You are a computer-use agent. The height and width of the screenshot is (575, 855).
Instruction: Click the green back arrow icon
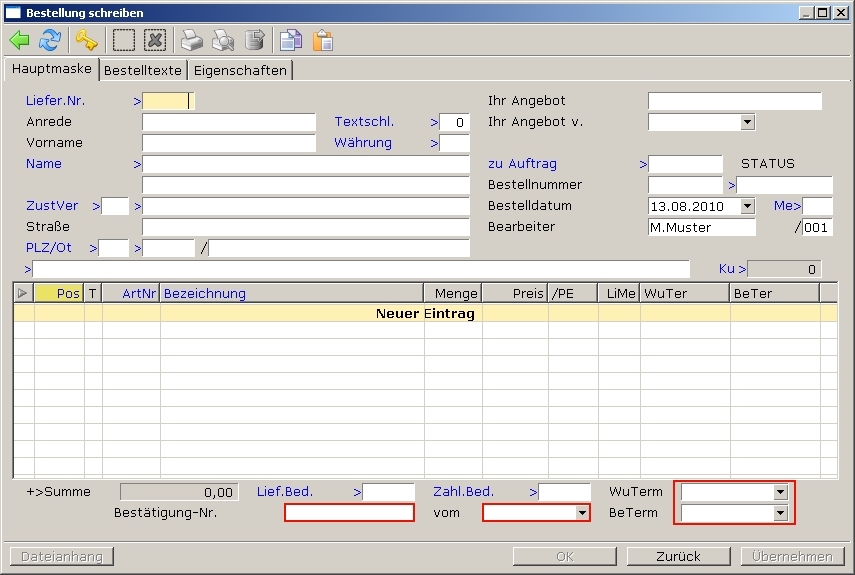[19, 41]
